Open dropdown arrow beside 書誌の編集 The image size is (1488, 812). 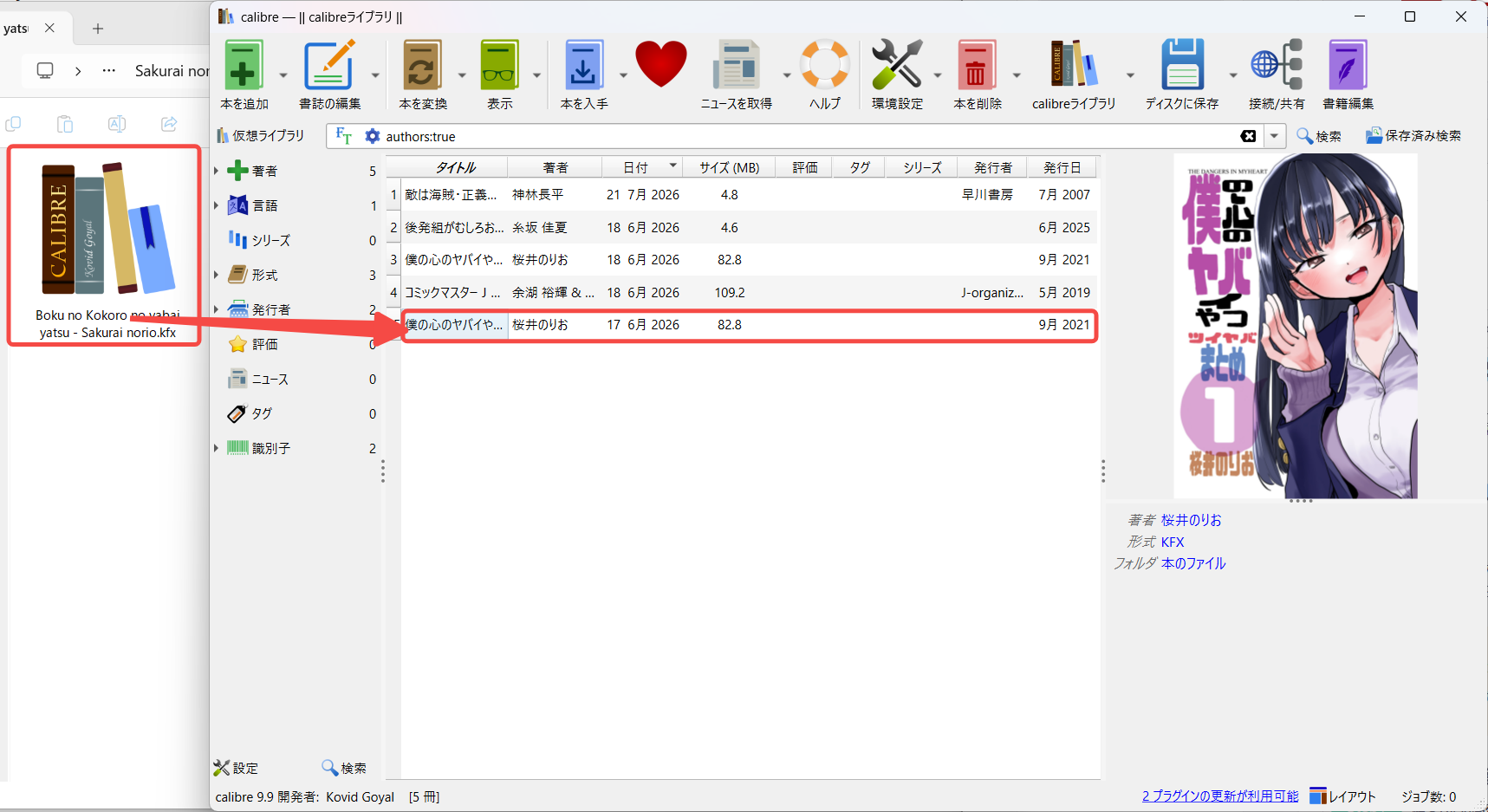tap(375, 75)
